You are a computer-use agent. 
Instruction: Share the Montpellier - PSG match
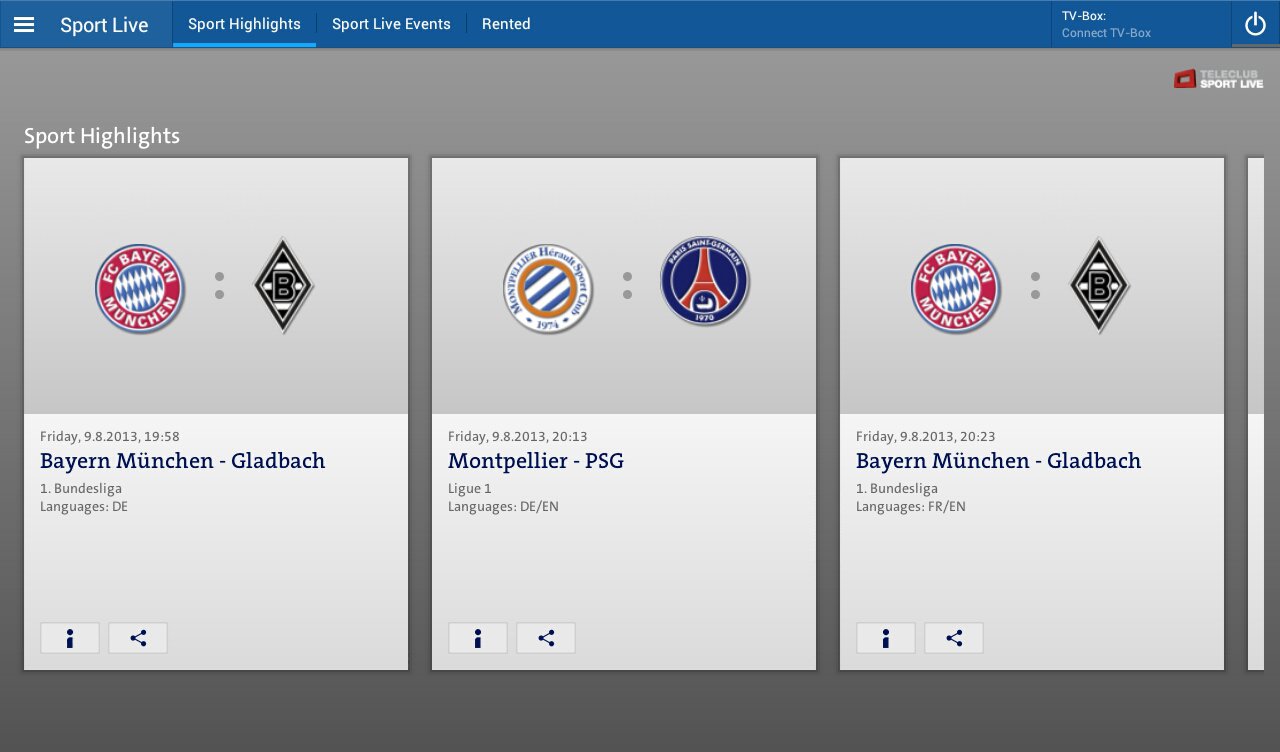[x=546, y=638]
